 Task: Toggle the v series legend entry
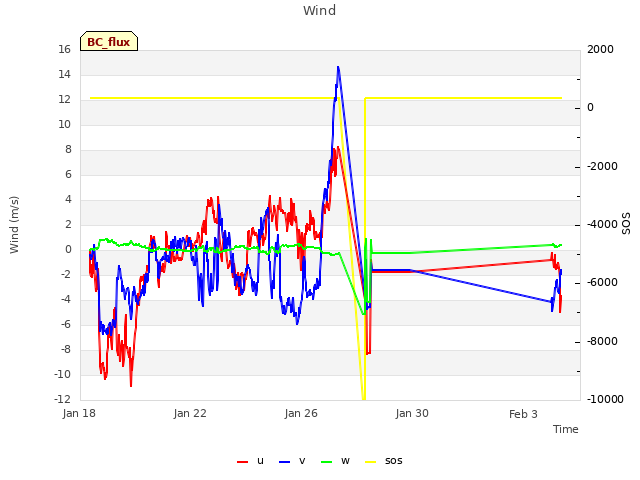click(x=292, y=461)
